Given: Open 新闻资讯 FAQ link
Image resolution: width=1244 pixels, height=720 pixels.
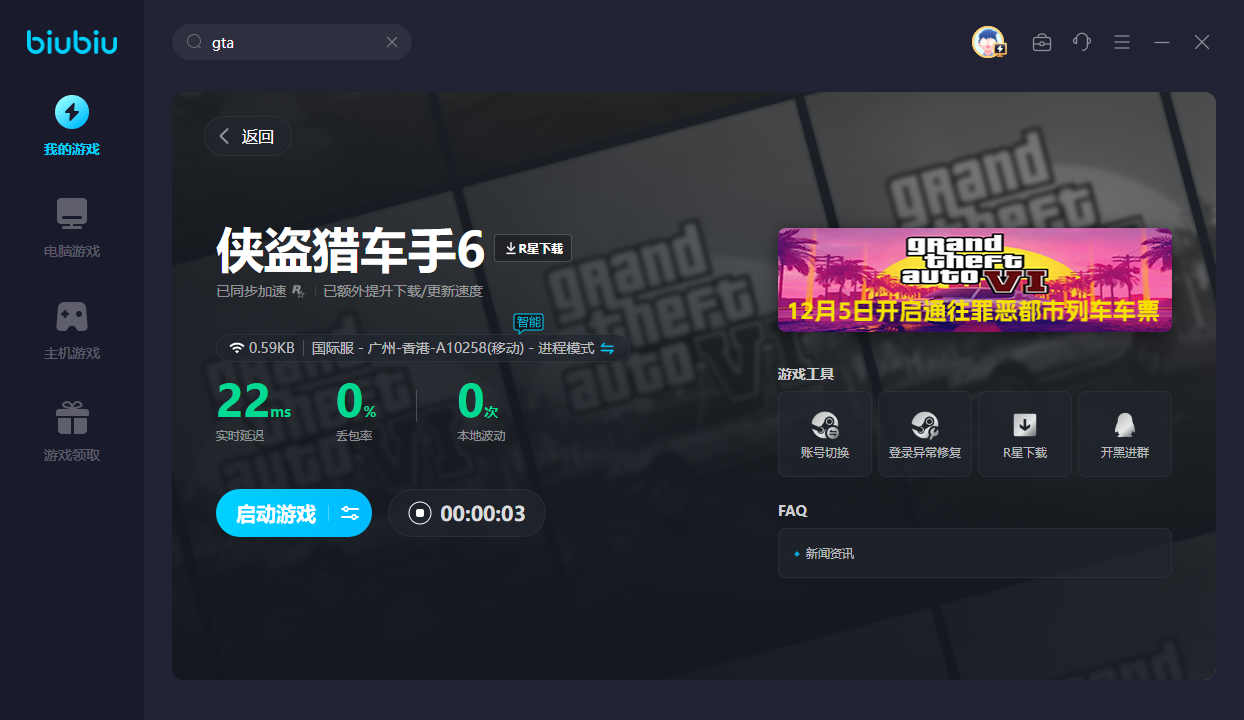Looking at the screenshot, I should 829,553.
